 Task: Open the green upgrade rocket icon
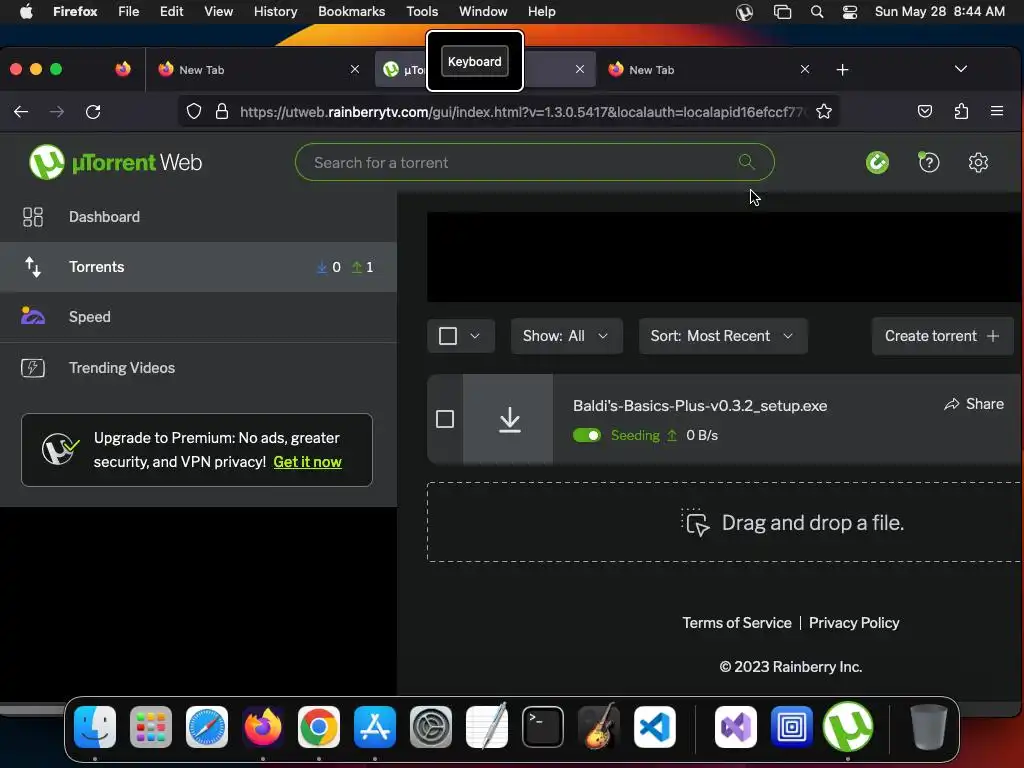point(877,162)
